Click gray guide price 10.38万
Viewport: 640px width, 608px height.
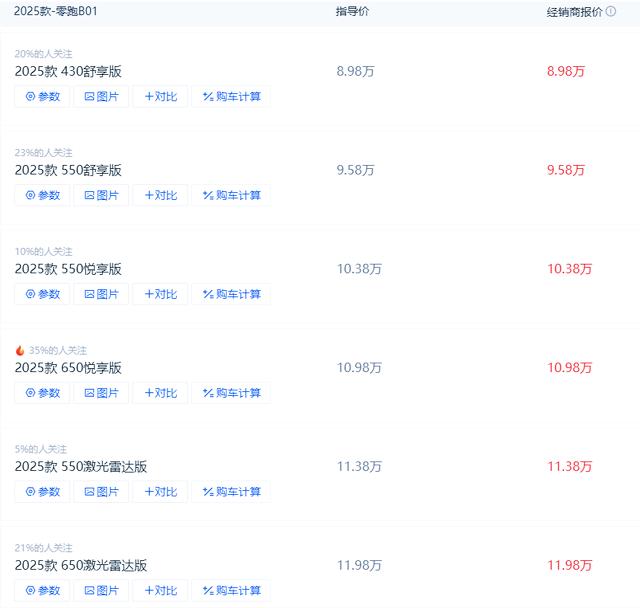point(359,269)
